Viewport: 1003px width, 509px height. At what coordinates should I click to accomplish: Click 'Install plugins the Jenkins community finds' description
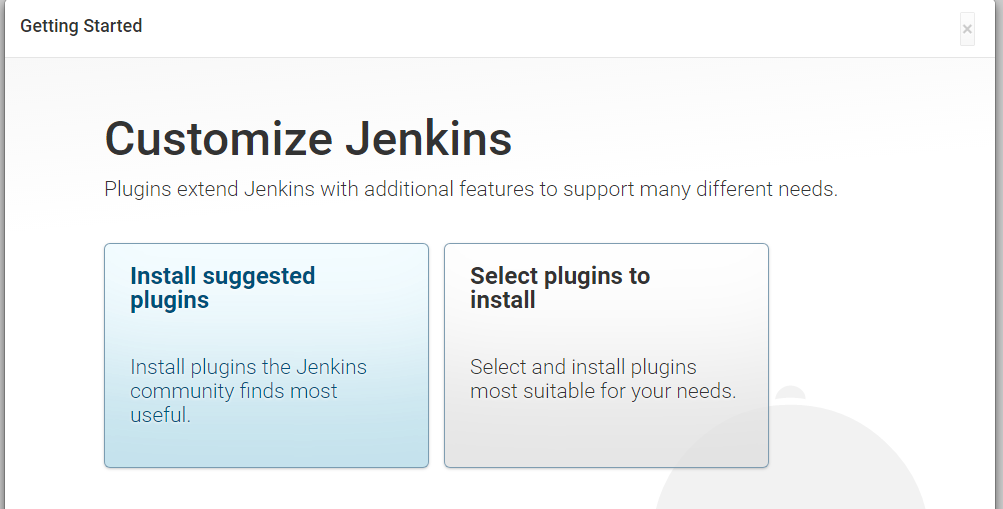[x=248, y=367]
